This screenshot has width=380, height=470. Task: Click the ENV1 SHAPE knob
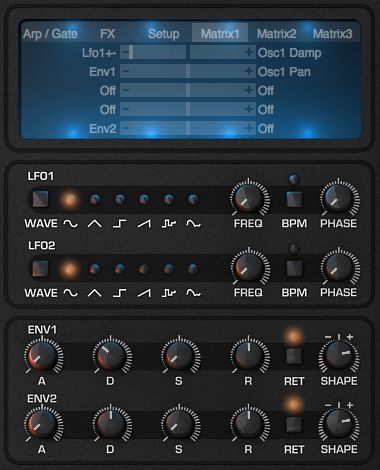[339, 355]
